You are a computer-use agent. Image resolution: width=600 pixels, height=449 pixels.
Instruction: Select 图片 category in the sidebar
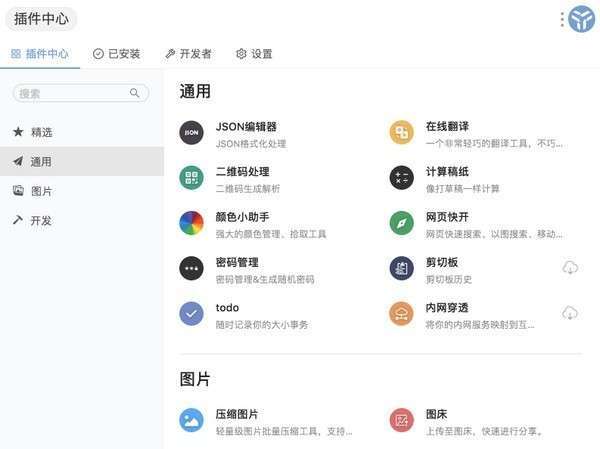coord(40,191)
